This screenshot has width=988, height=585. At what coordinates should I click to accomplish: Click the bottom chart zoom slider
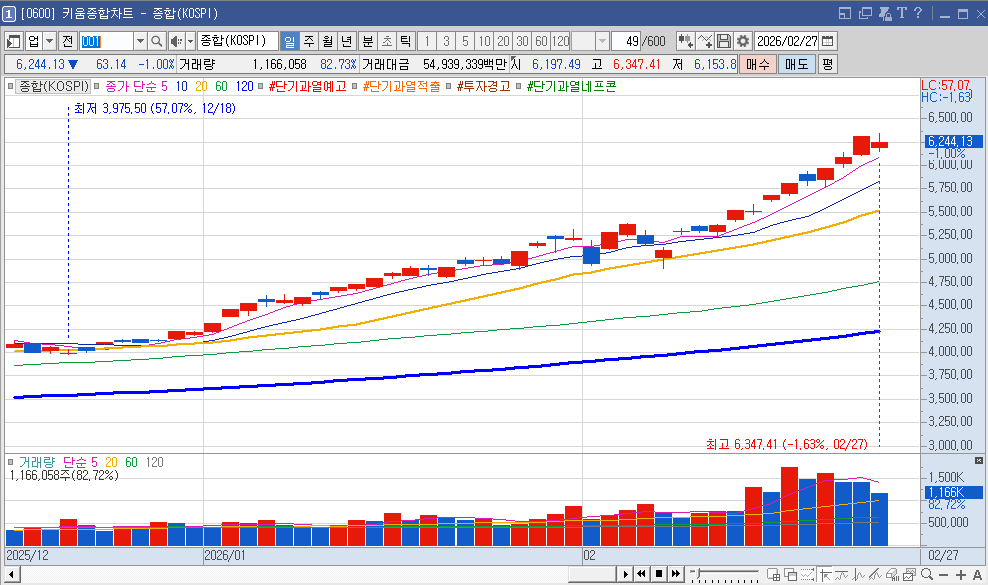(x=726, y=574)
